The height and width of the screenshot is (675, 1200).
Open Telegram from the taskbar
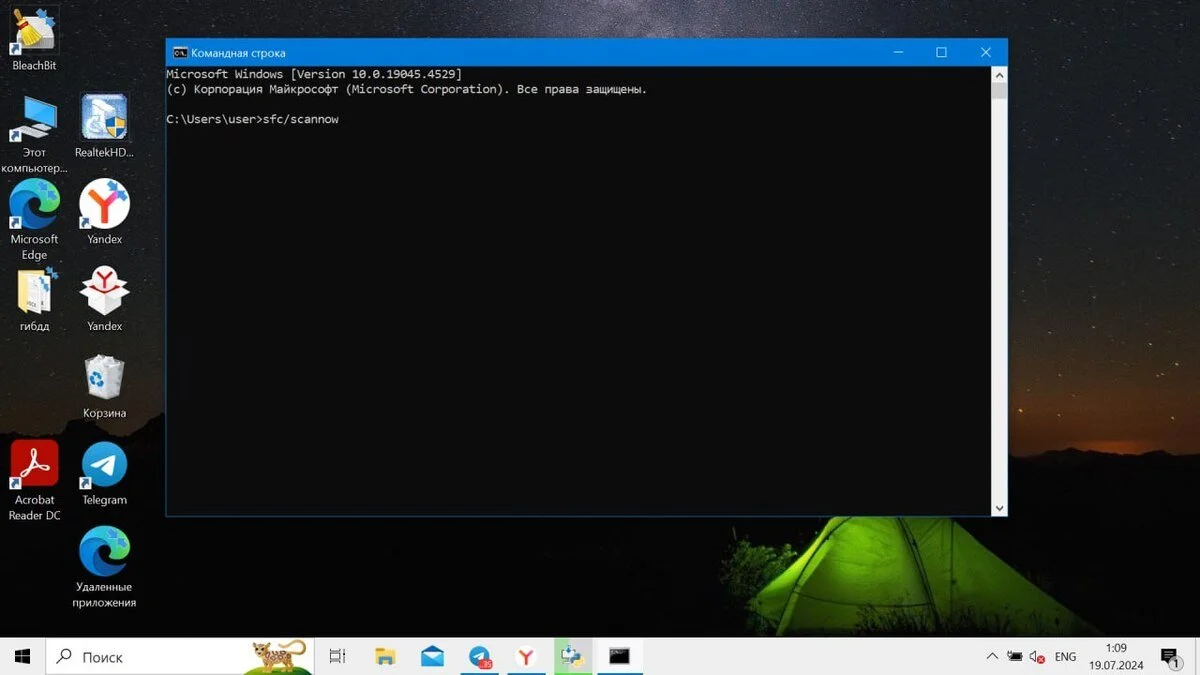tap(480, 656)
